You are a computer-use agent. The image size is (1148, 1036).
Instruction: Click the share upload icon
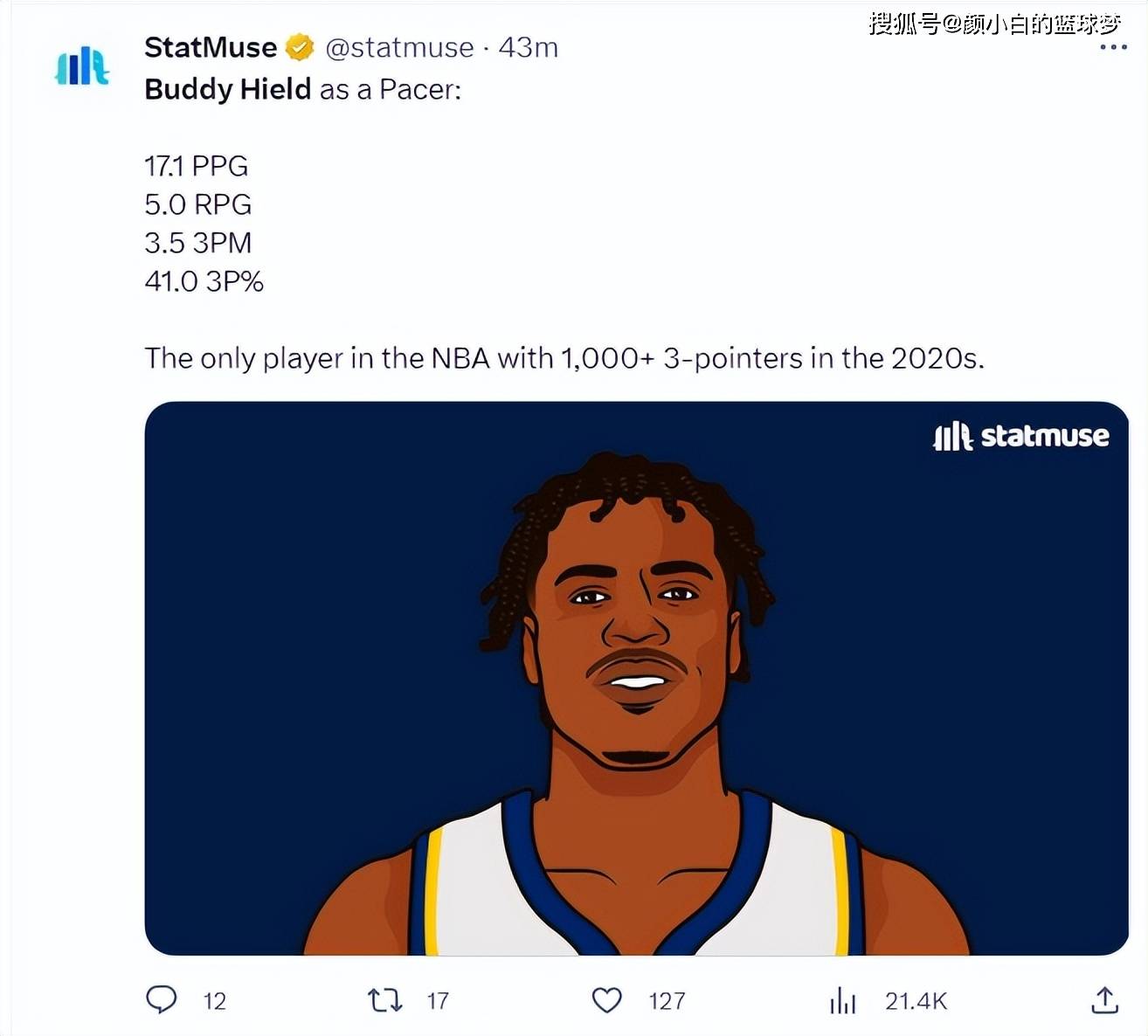coord(1104,1000)
